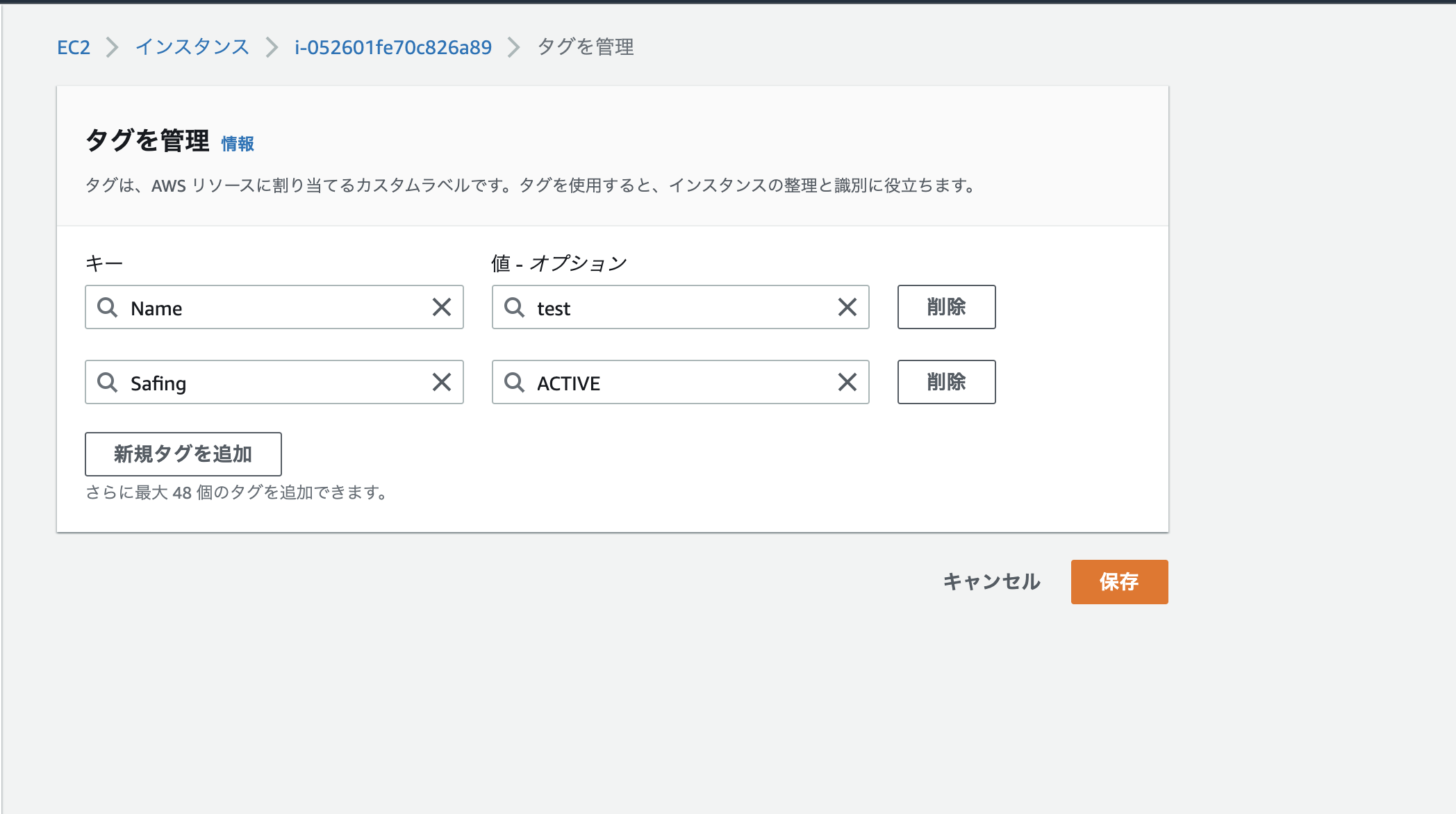
Task: Clear the ACTIVE value field X icon
Action: (847, 382)
